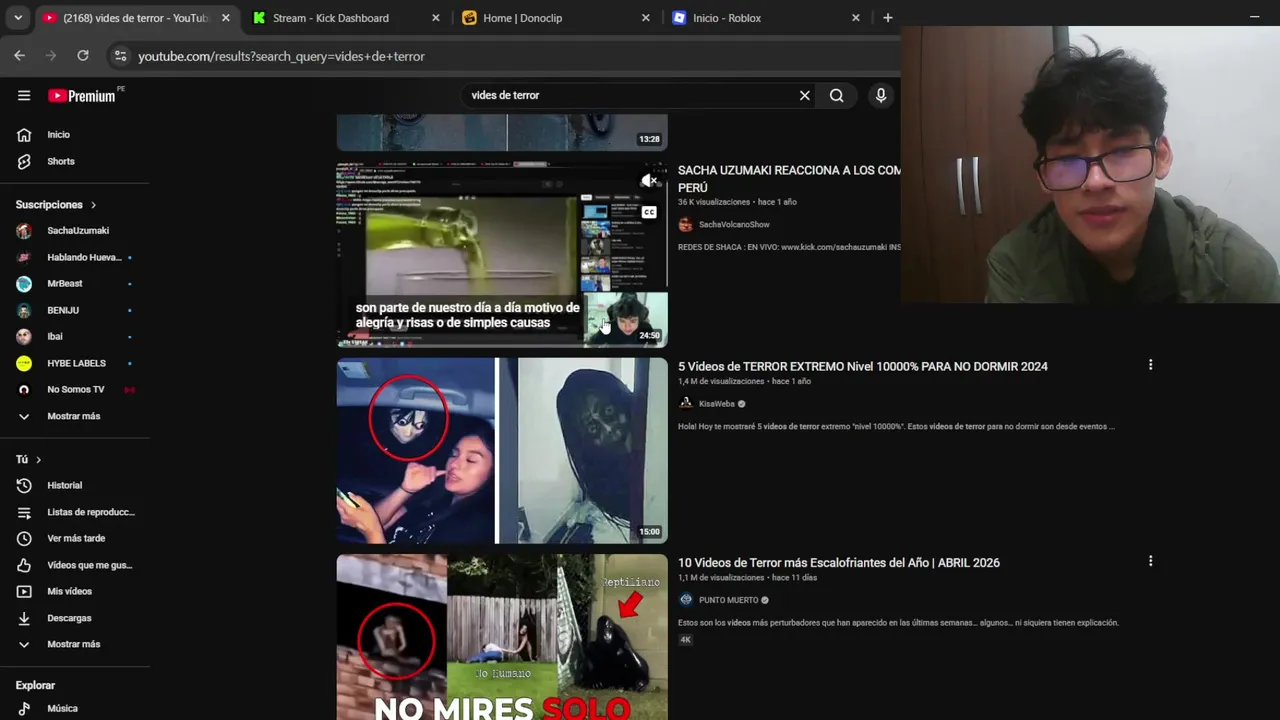This screenshot has height=720, width=1280.
Task: Unmute the inline preview video
Action: (x=650, y=181)
